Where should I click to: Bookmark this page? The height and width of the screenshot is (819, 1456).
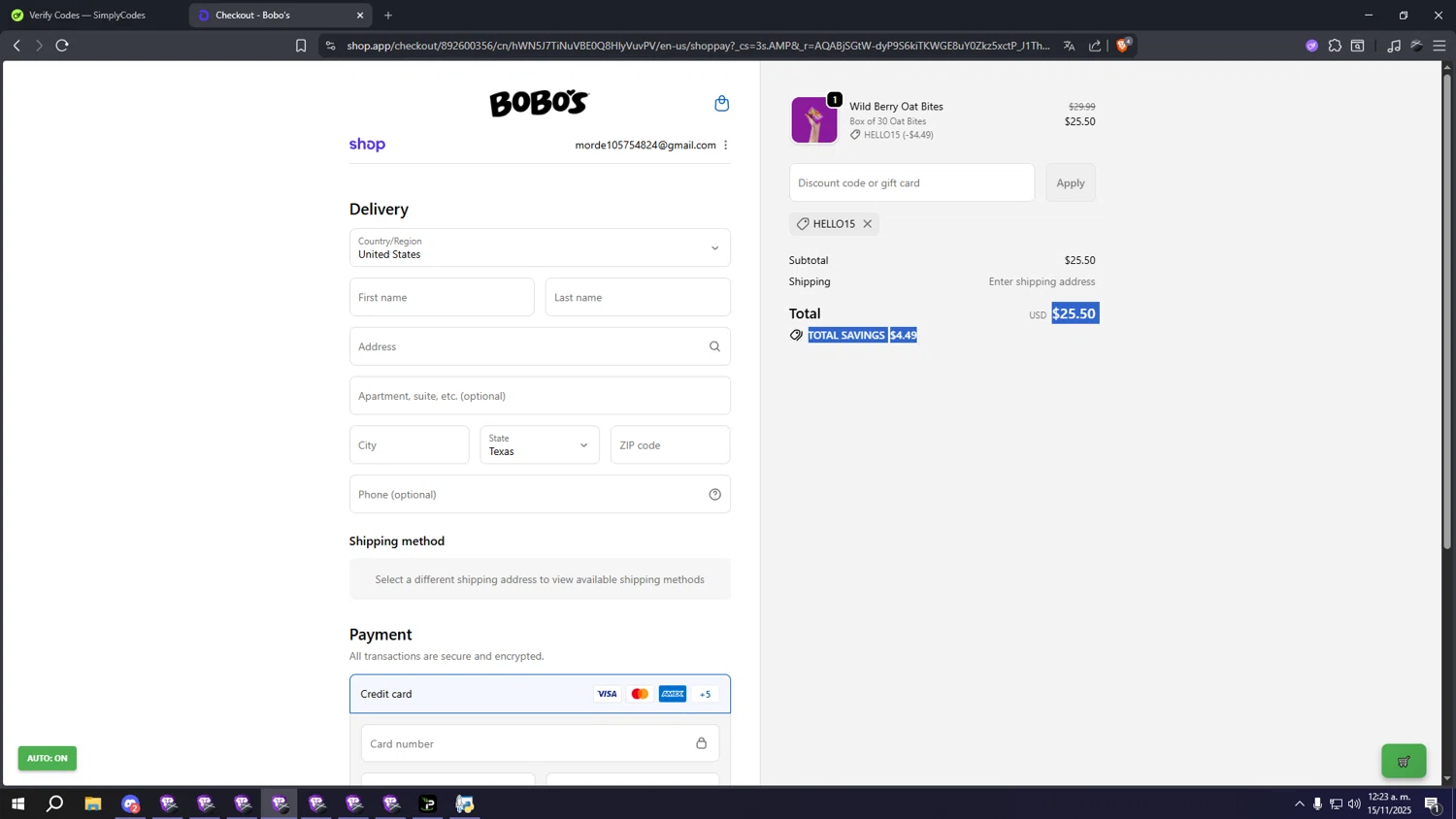tap(301, 46)
